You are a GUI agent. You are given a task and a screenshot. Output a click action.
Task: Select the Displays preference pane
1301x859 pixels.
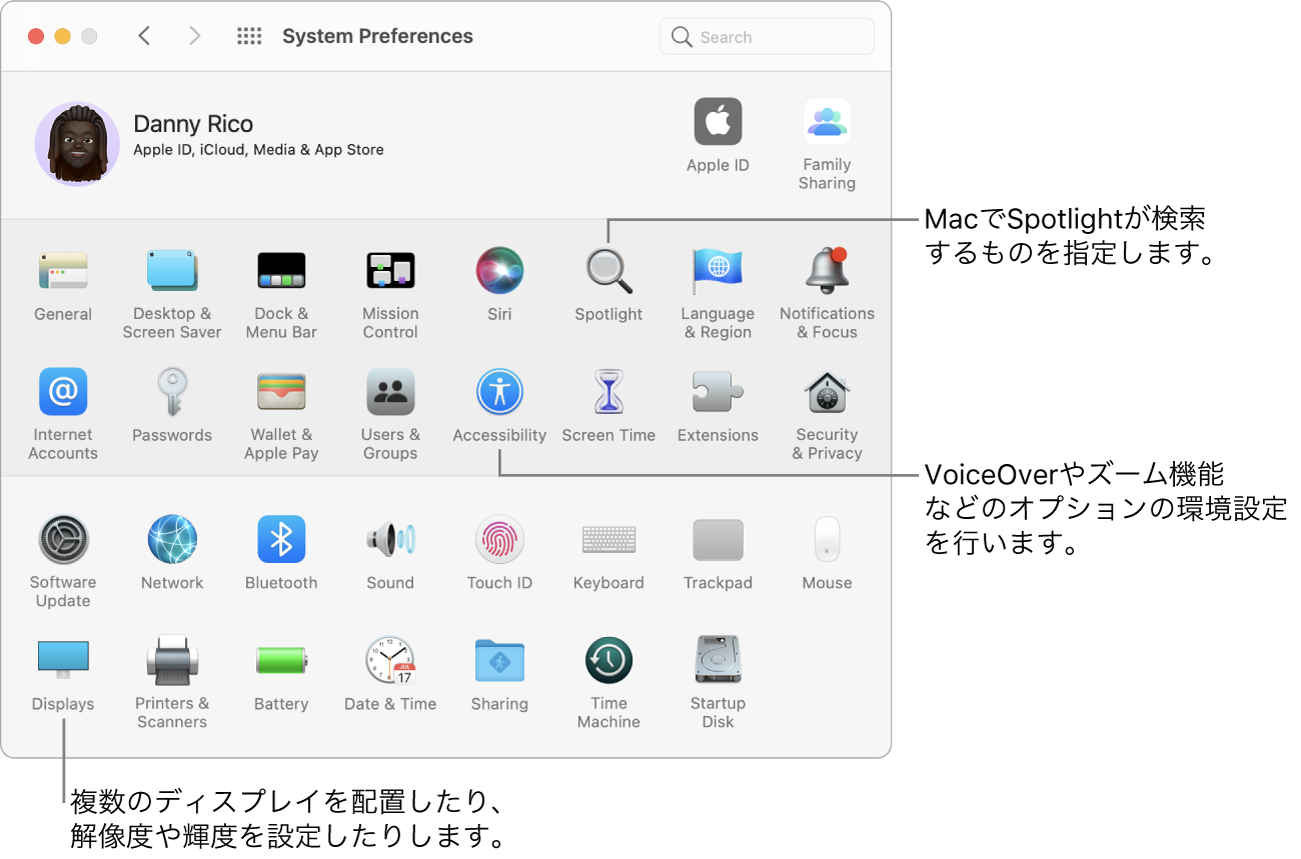tap(62, 660)
